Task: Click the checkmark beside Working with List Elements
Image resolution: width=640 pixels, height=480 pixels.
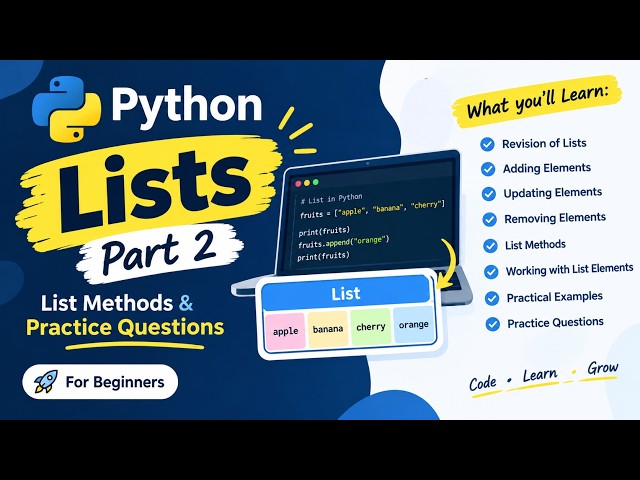Action: pos(491,272)
